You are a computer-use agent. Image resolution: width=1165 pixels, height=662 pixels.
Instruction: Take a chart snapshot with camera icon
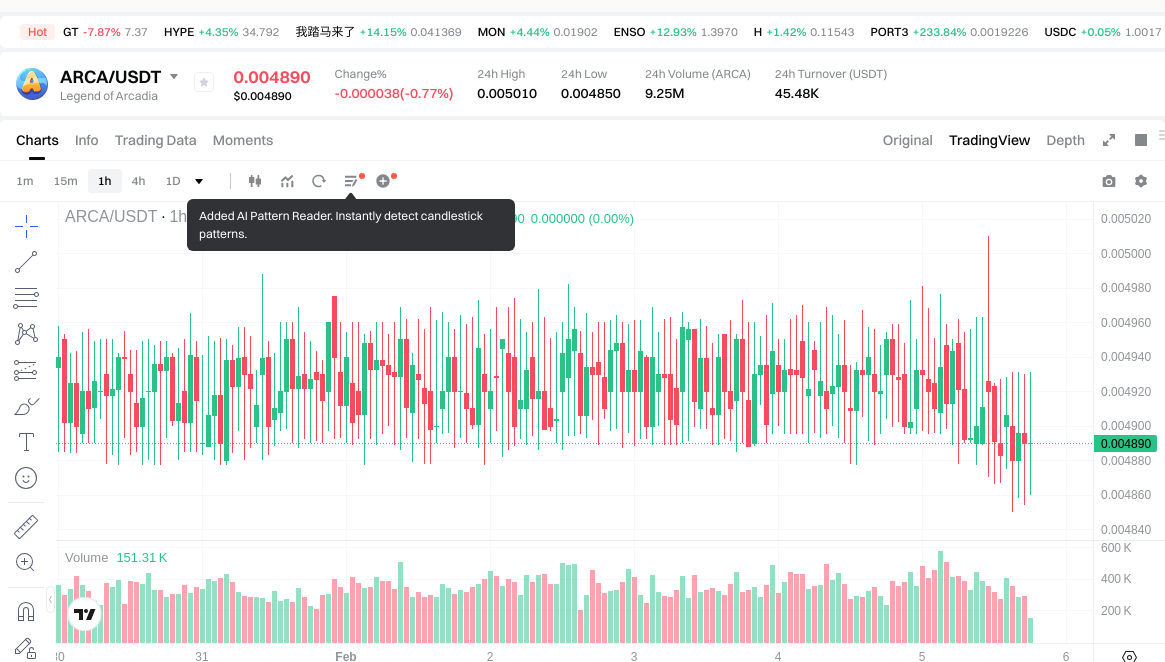(1108, 181)
